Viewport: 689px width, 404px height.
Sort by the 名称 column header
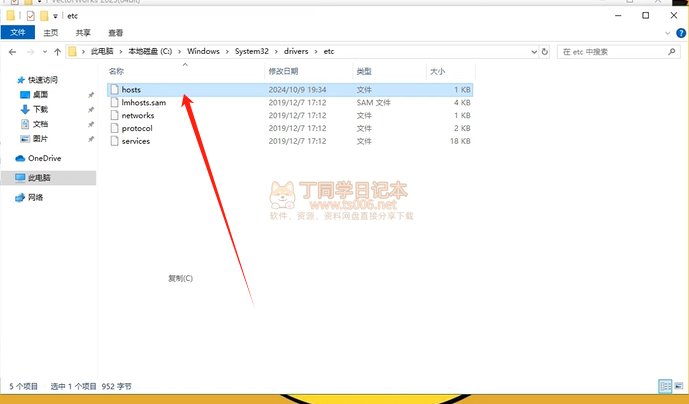coord(116,71)
